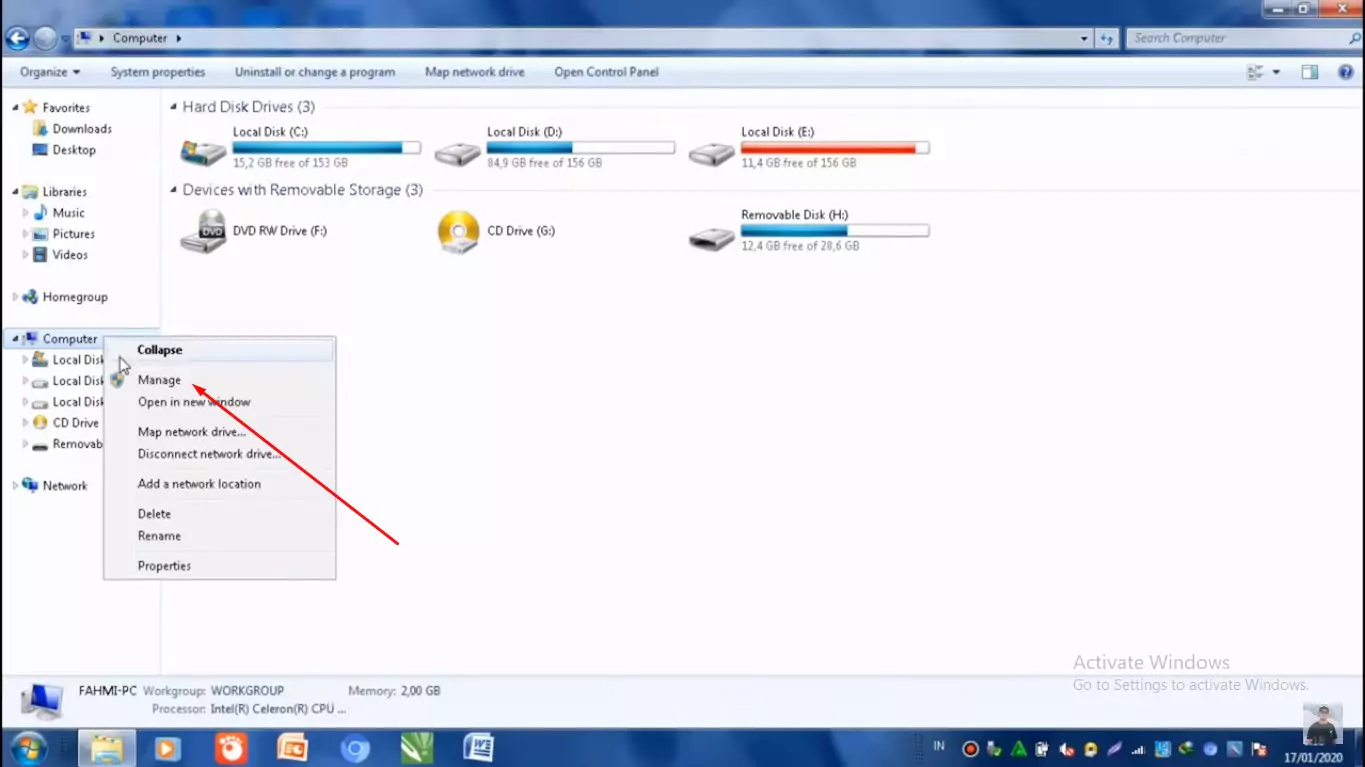Choose Open in new window
Screen dimensions: 1365x767
click(x=220, y=402)
